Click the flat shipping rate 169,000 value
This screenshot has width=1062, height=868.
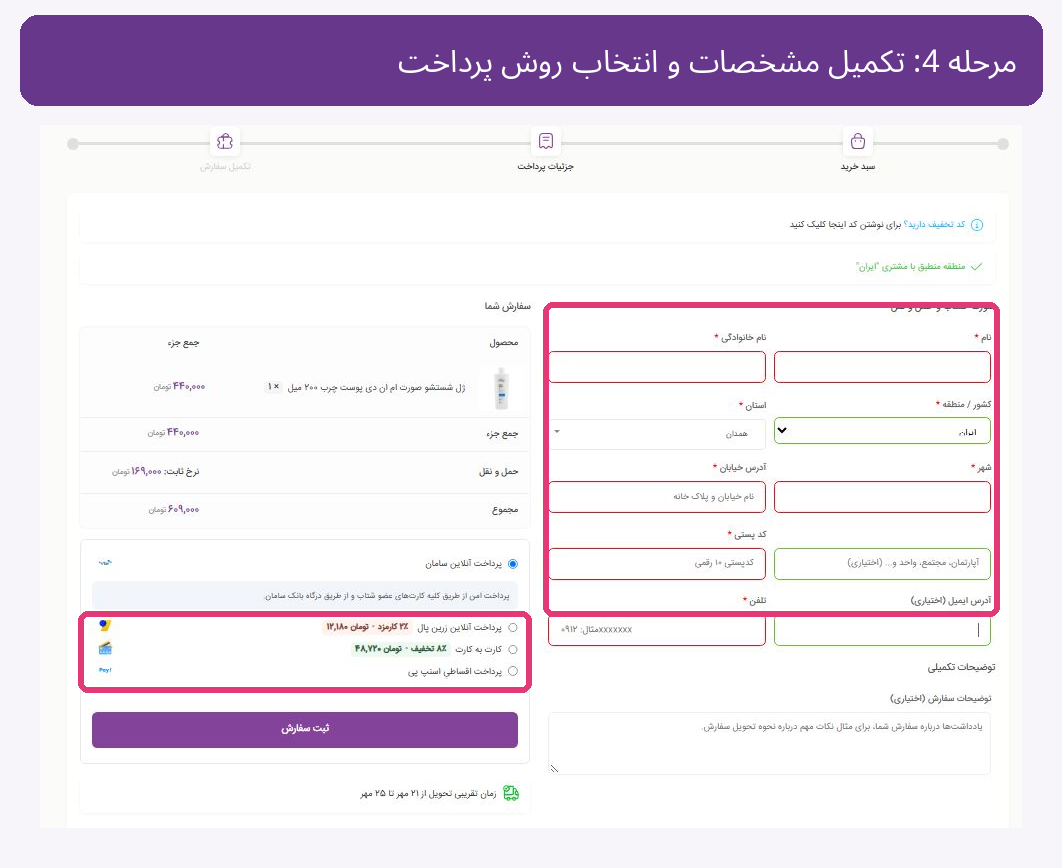137,471
